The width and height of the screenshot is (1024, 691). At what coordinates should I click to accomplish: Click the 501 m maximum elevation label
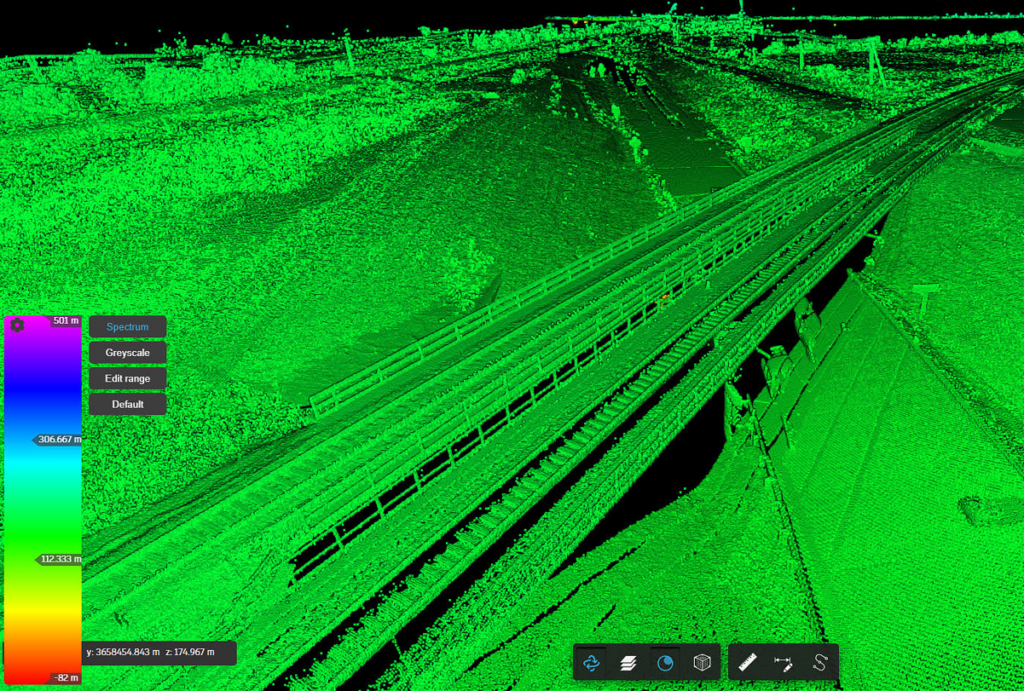pyautogui.click(x=67, y=321)
